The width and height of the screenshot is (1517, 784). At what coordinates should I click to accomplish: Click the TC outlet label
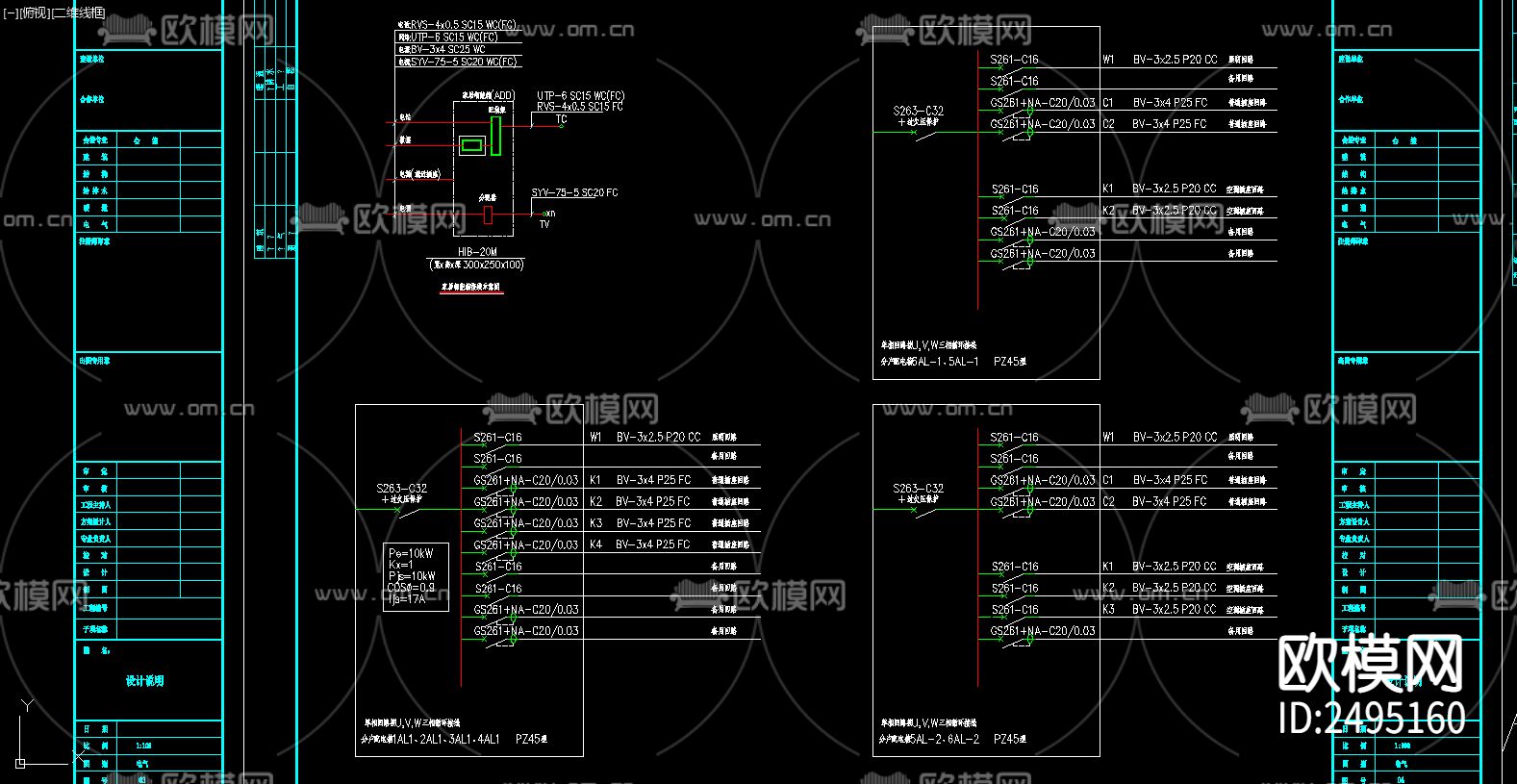(561, 119)
